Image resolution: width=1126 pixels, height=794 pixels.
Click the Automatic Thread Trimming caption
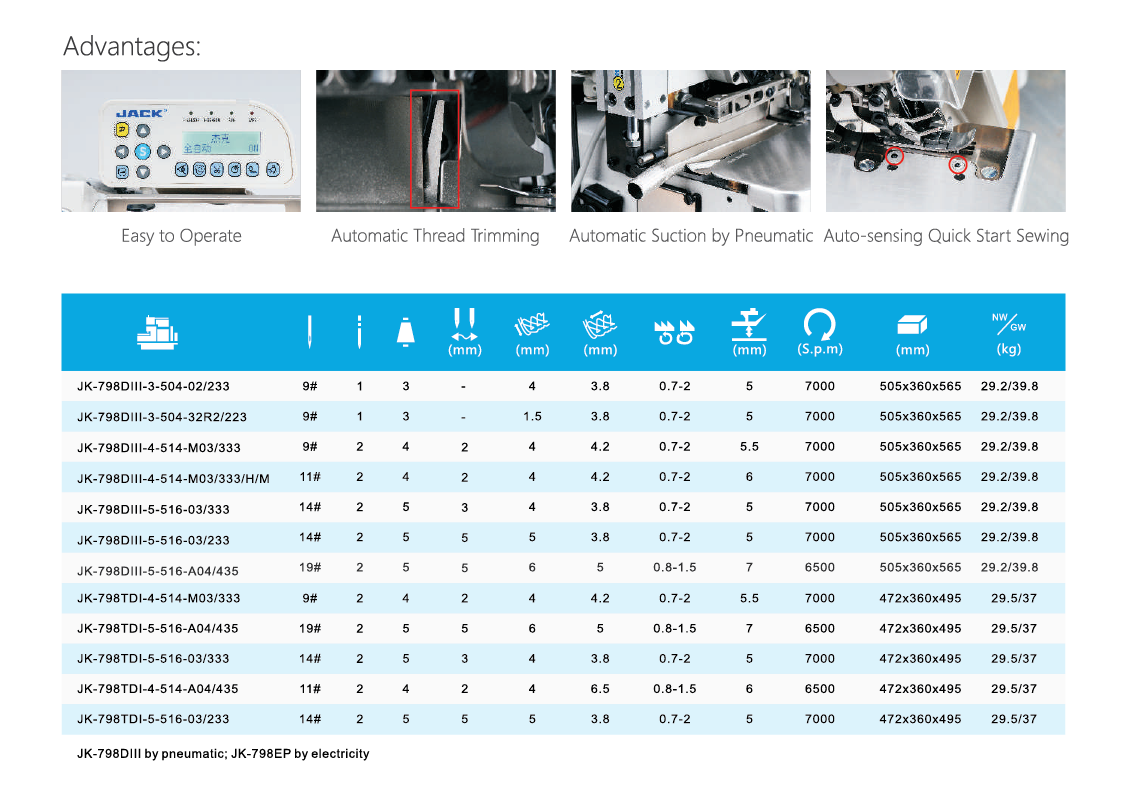(x=435, y=236)
